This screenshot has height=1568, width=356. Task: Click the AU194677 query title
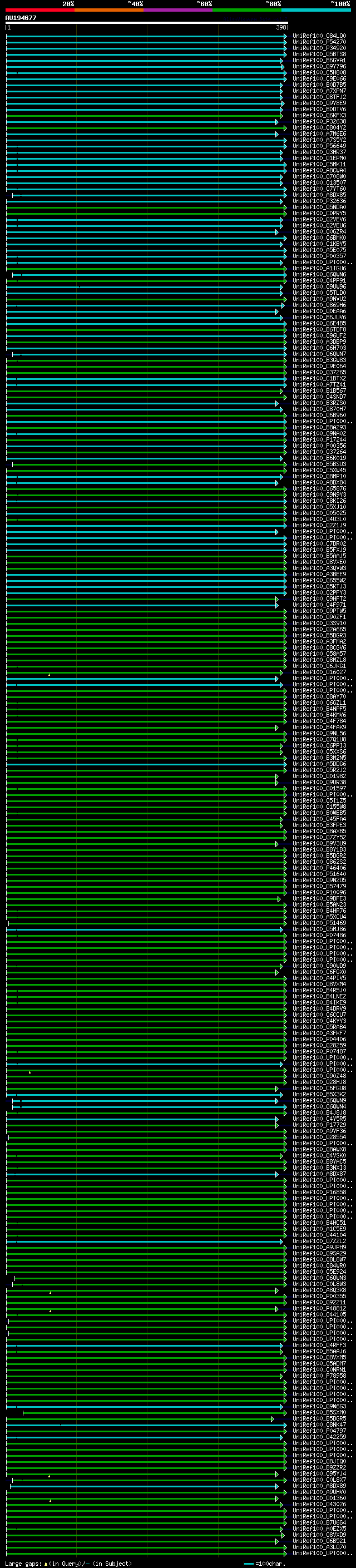tap(21, 18)
